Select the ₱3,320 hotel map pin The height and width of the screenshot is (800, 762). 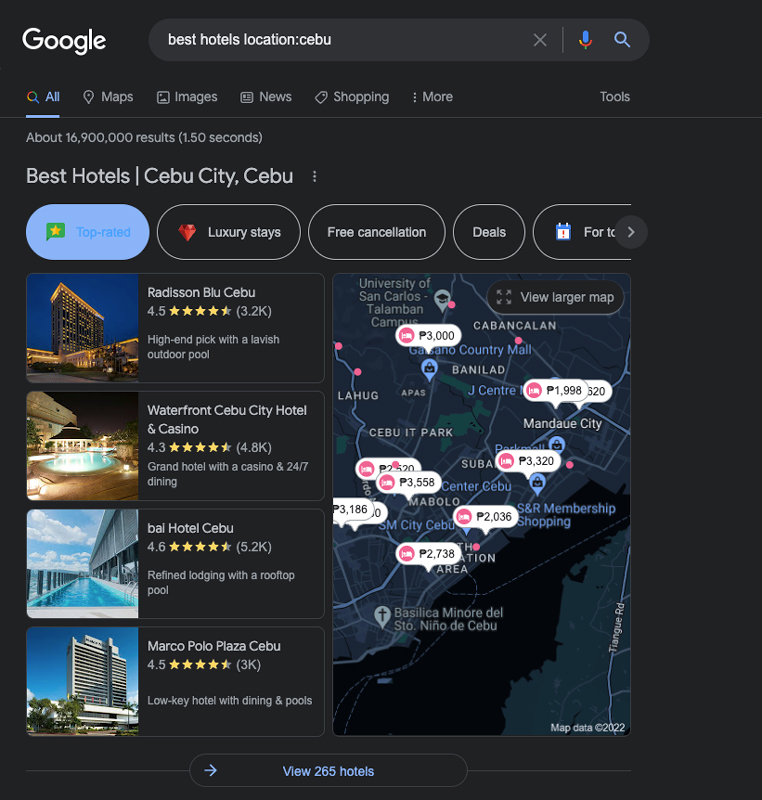pyautogui.click(x=528, y=461)
